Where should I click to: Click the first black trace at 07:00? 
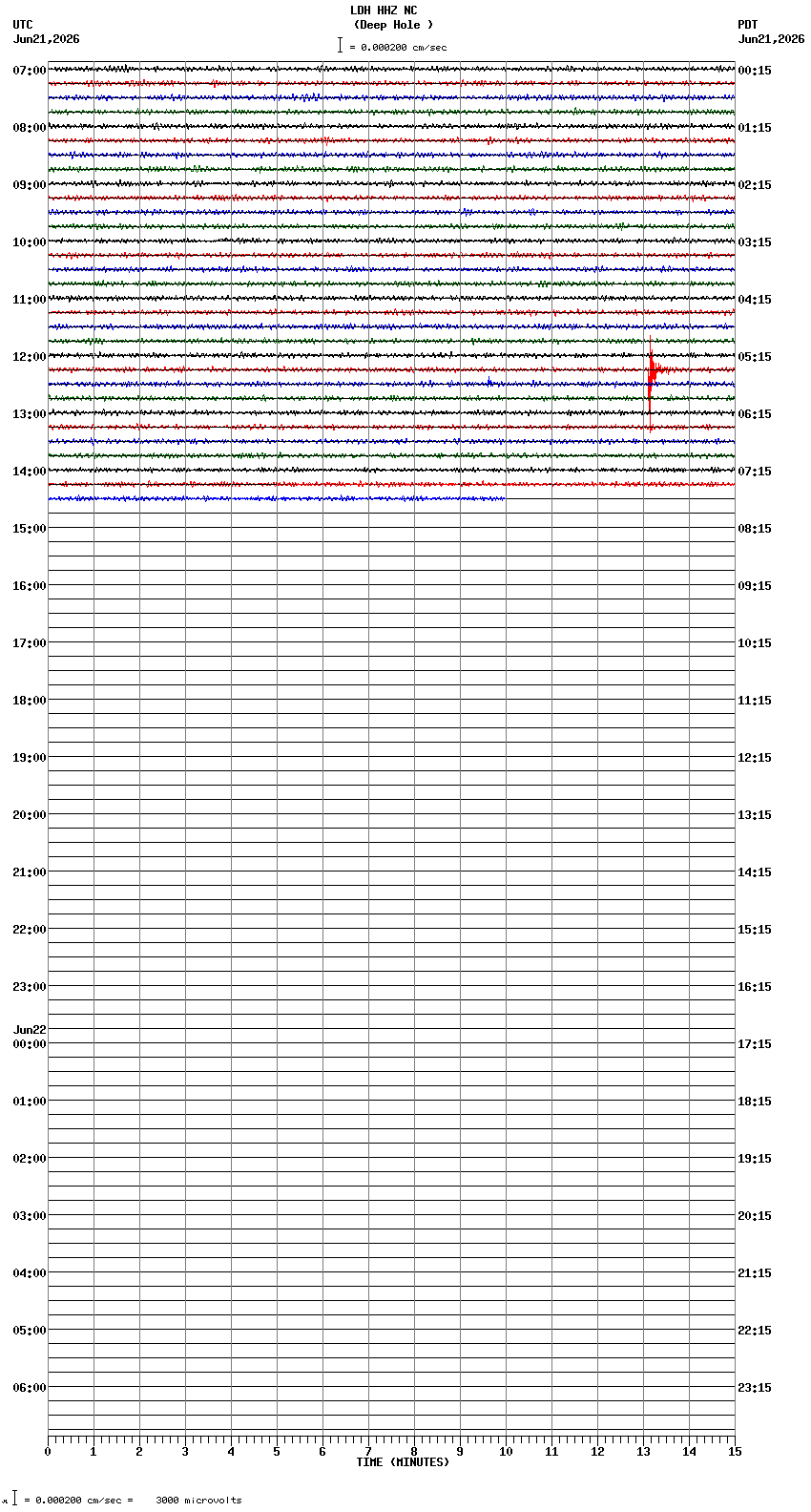click(391, 69)
